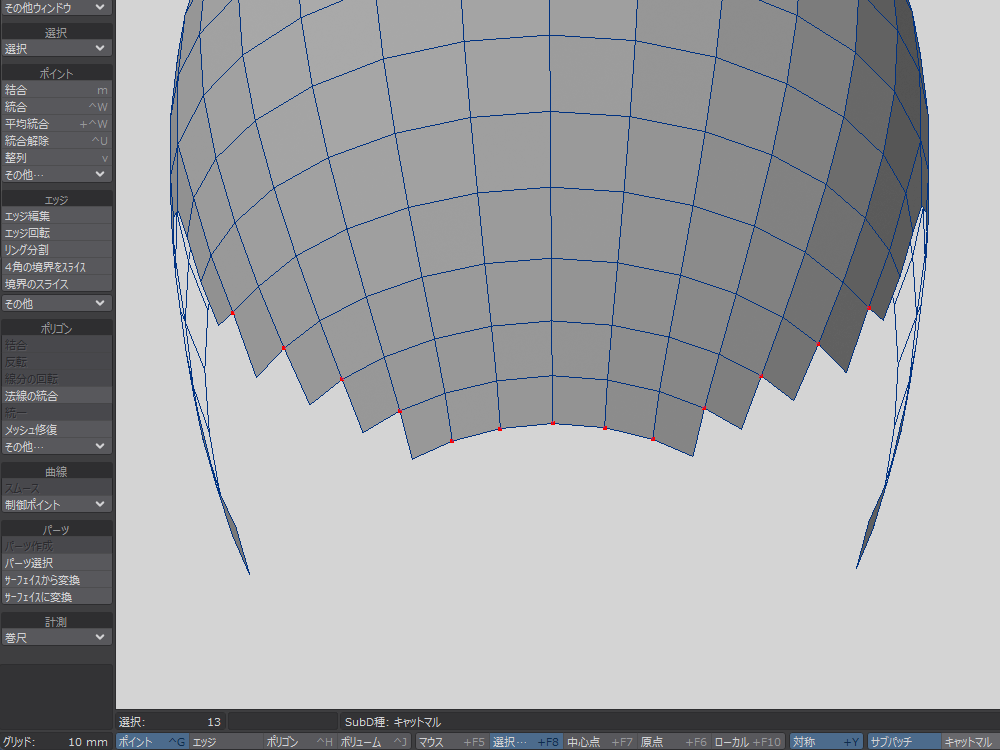Run the メッシュ修復 command
This screenshot has width=1000, height=750.
(56, 430)
